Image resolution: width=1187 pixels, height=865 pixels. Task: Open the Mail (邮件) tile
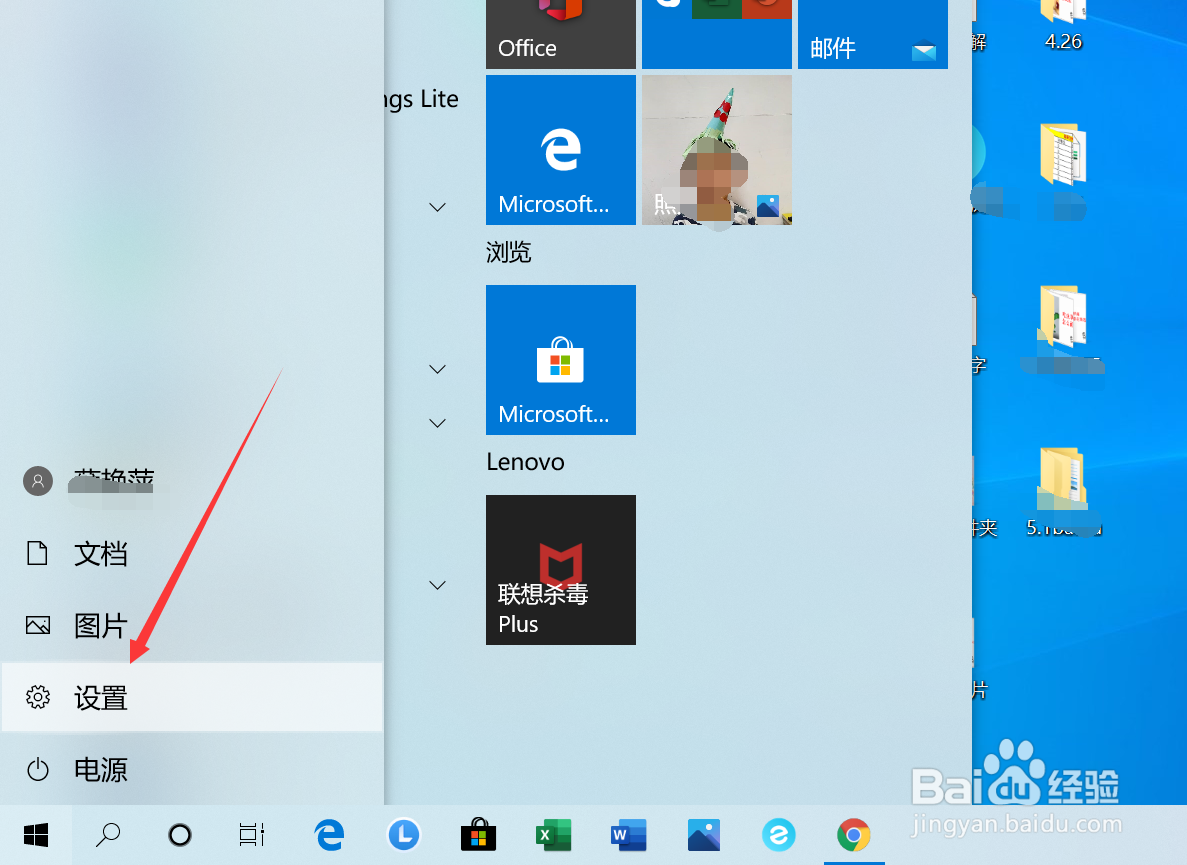pyautogui.click(x=873, y=34)
